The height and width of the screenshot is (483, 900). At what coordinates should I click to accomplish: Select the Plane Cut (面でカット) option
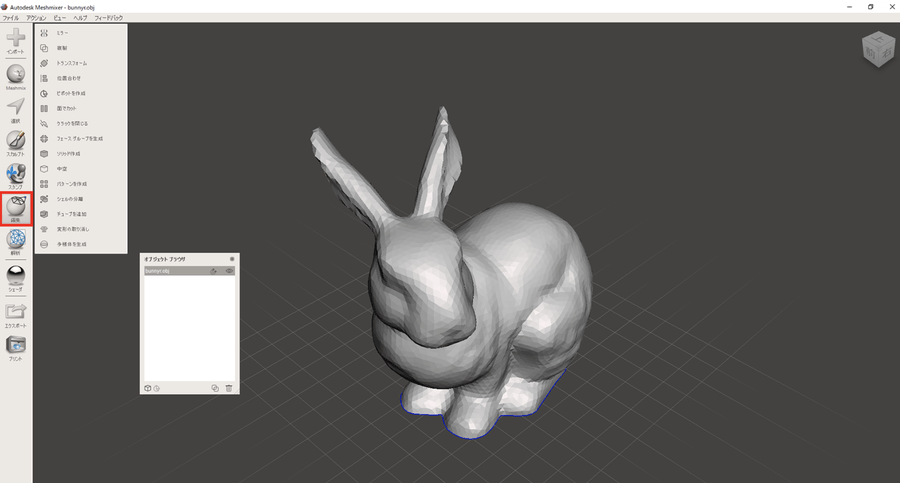pos(67,108)
